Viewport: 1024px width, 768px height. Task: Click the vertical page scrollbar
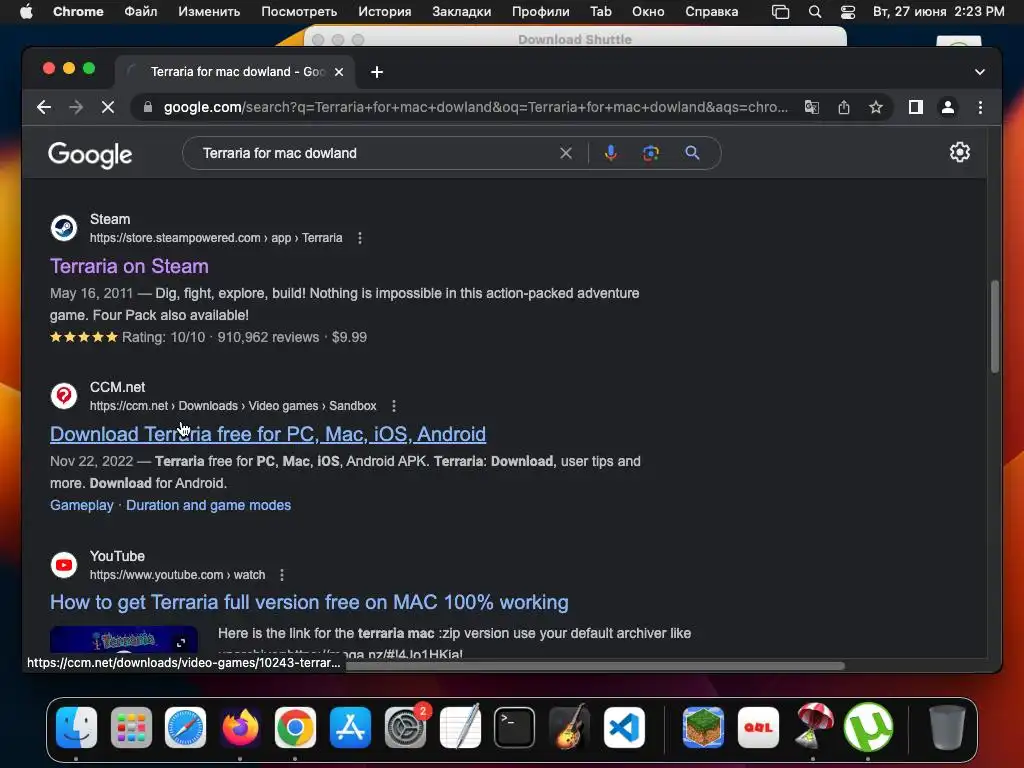click(995, 327)
